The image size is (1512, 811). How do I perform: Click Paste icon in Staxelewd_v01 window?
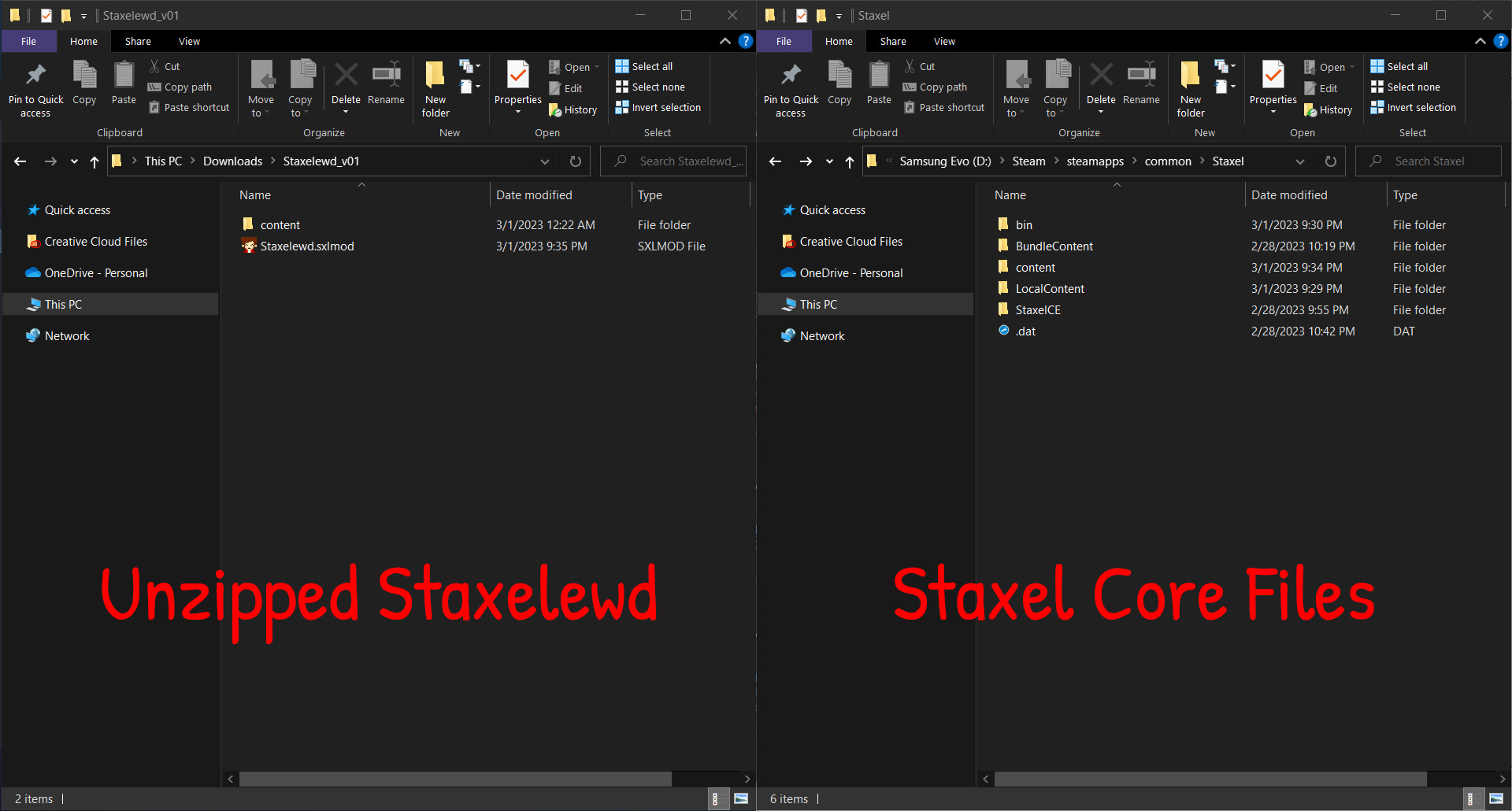[x=124, y=83]
